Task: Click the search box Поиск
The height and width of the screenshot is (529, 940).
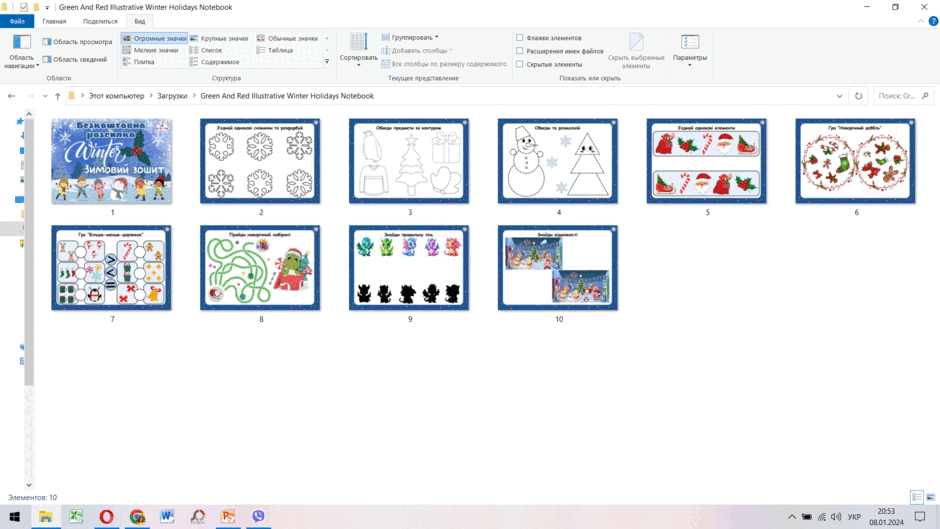Action: coord(903,96)
